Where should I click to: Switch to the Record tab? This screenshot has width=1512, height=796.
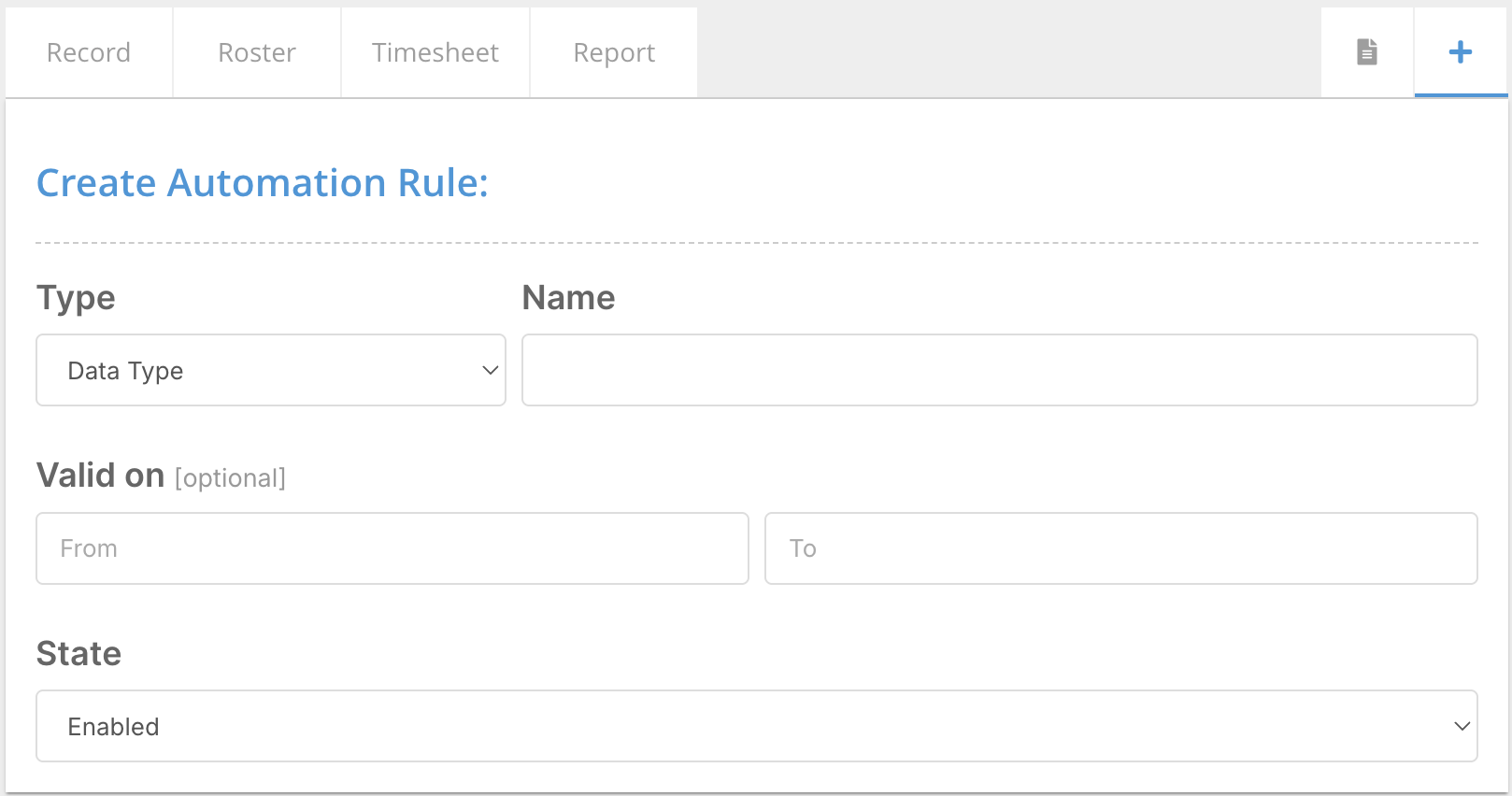pyautogui.click(x=89, y=53)
